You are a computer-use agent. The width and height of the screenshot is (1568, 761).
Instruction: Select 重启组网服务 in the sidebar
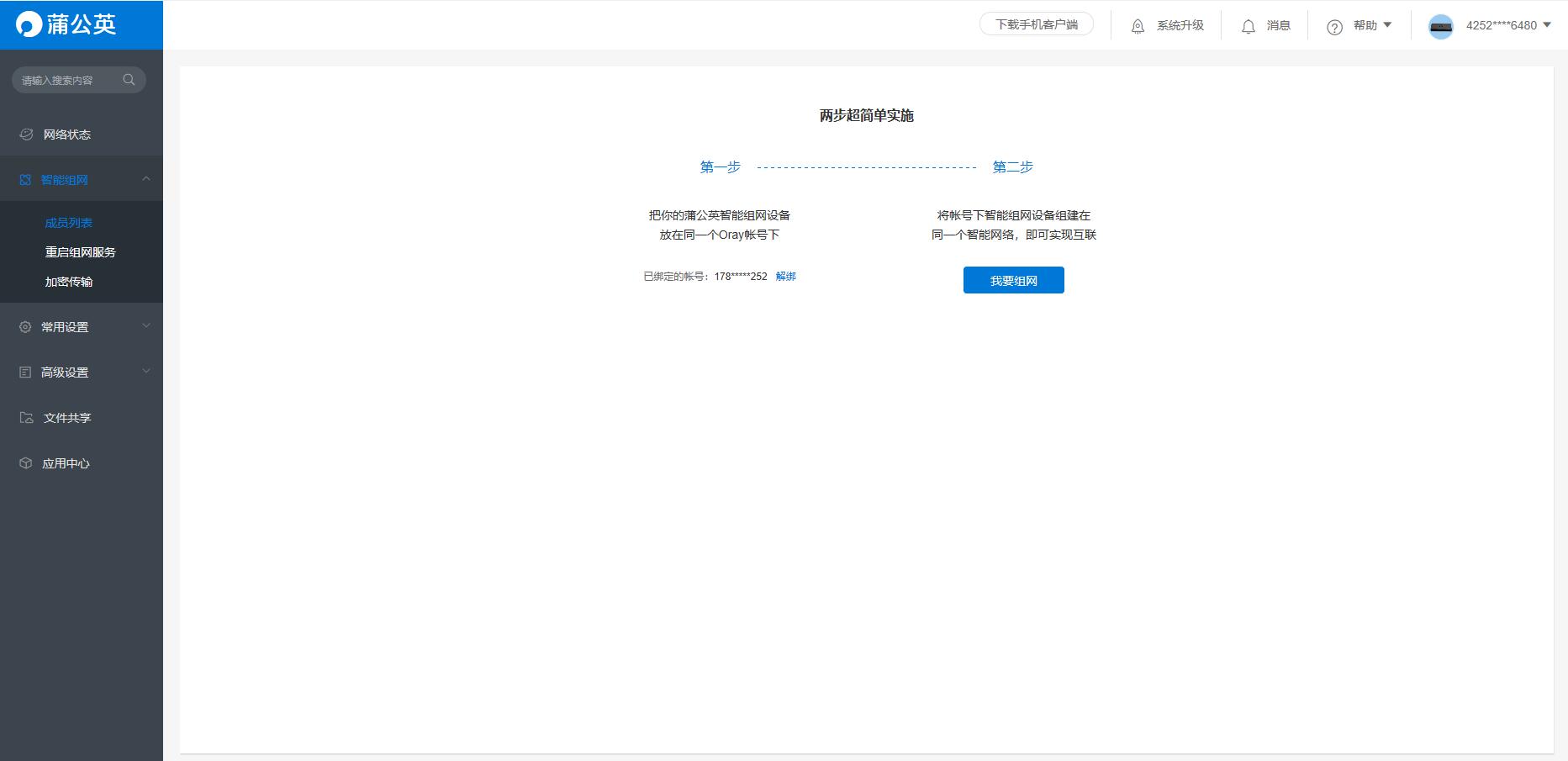point(80,252)
